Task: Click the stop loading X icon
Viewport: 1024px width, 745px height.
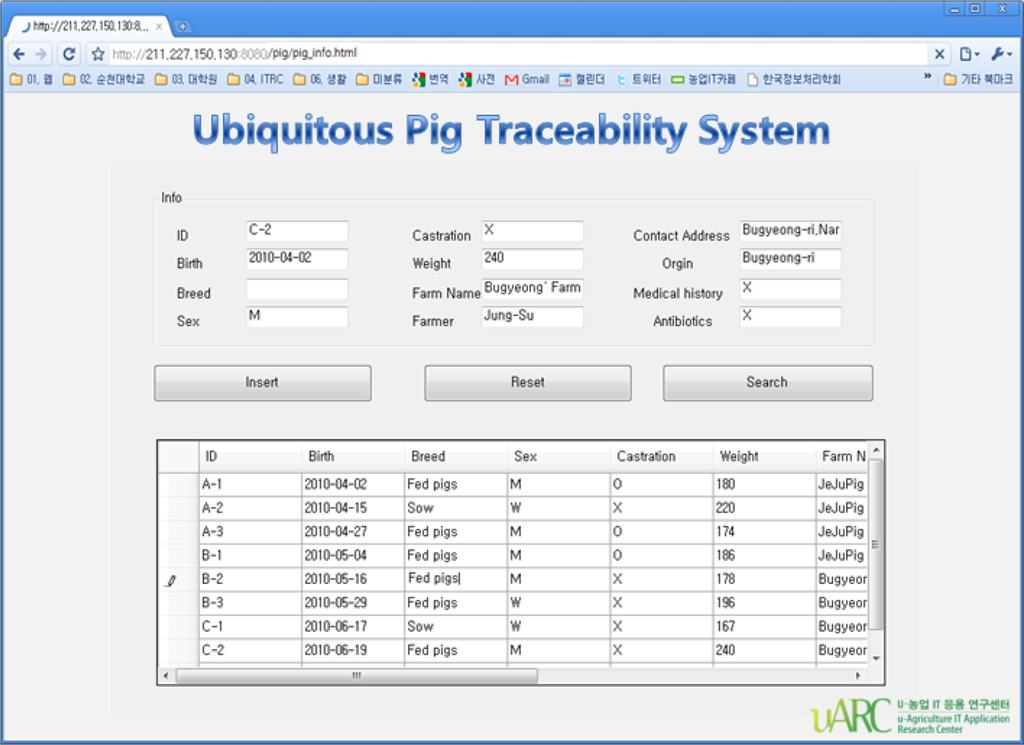Action: pyautogui.click(x=940, y=54)
